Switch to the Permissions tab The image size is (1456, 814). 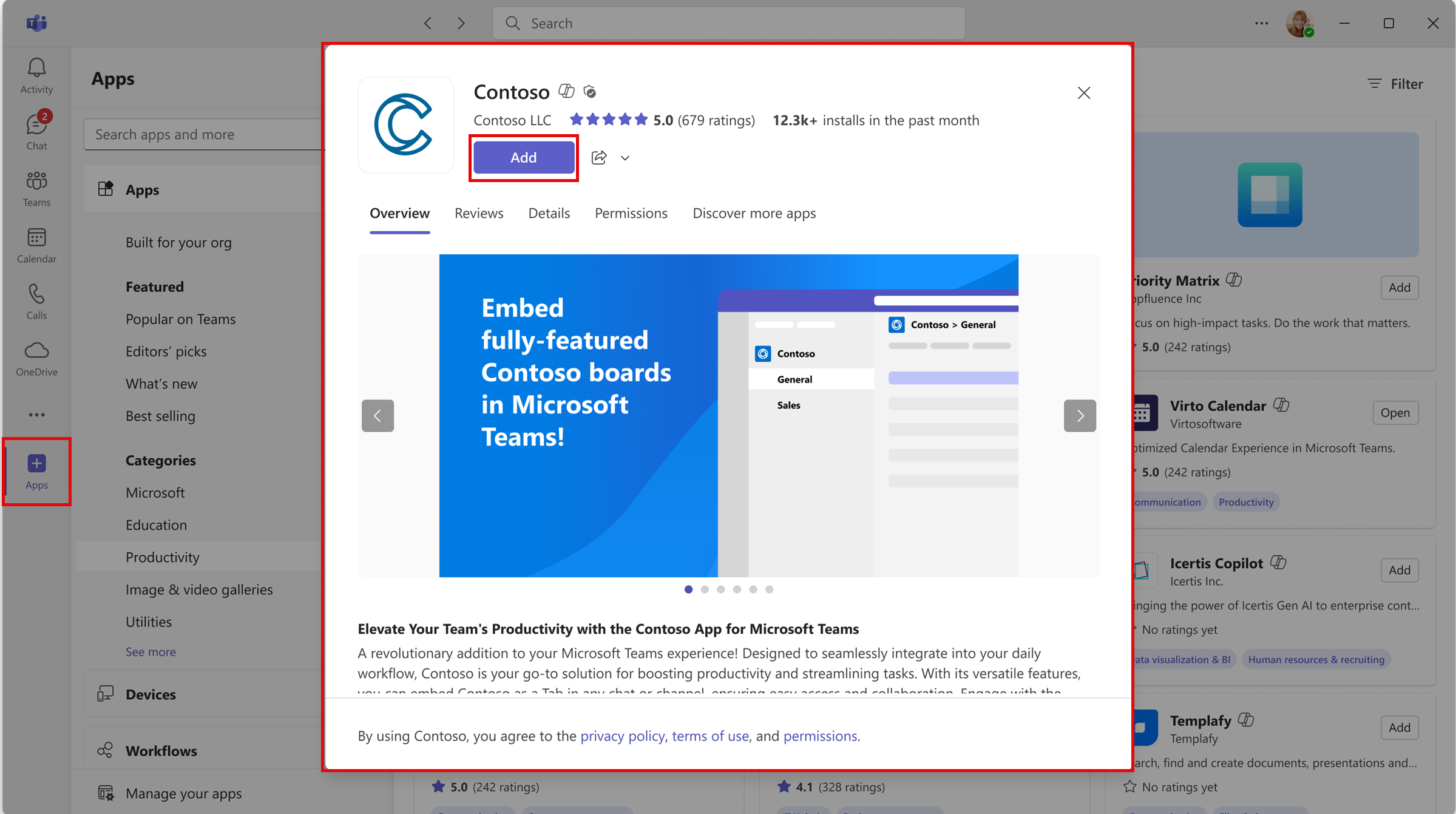pos(631,212)
